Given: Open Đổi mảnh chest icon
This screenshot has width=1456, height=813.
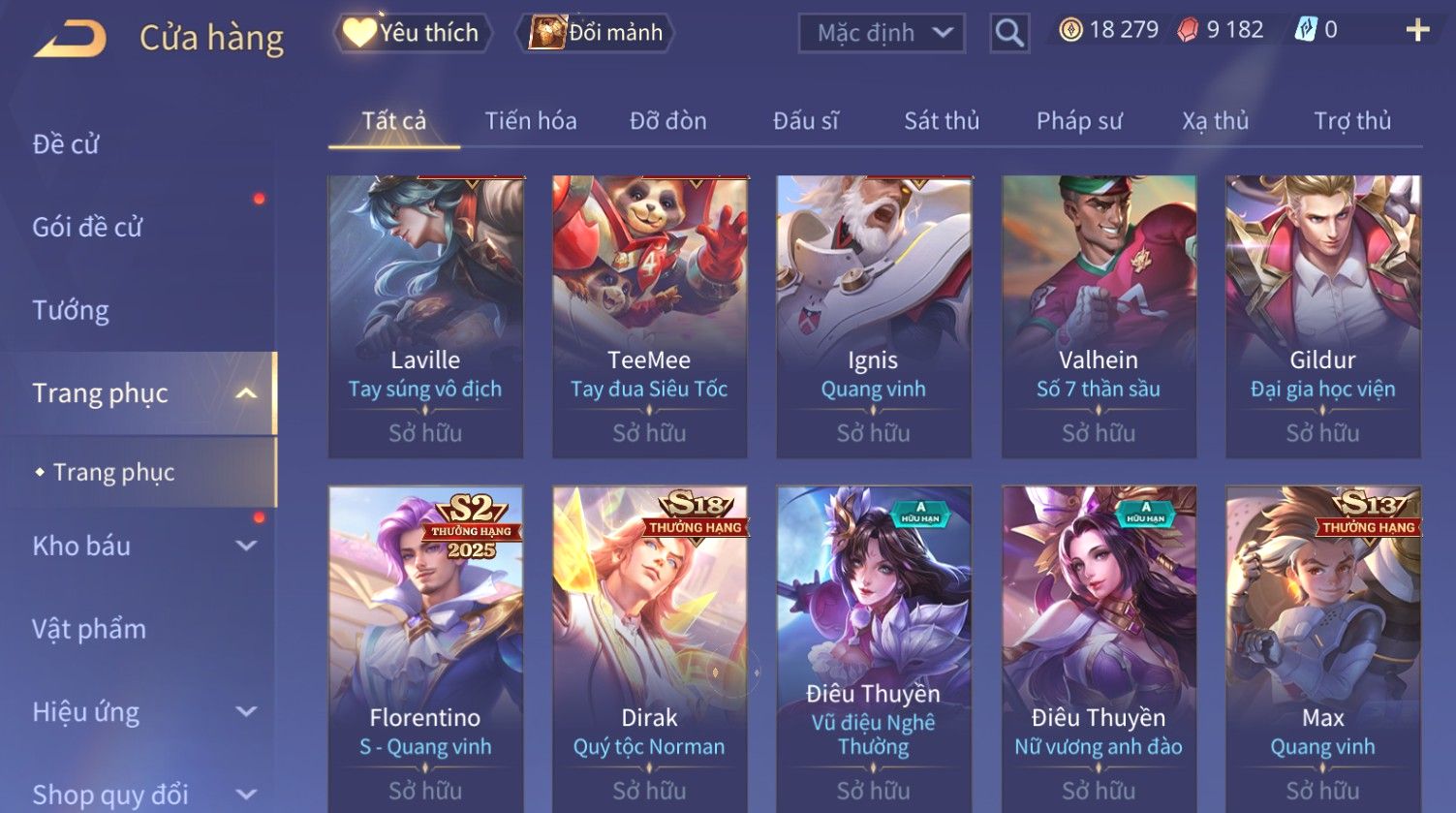Looking at the screenshot, I should point(546,32).
